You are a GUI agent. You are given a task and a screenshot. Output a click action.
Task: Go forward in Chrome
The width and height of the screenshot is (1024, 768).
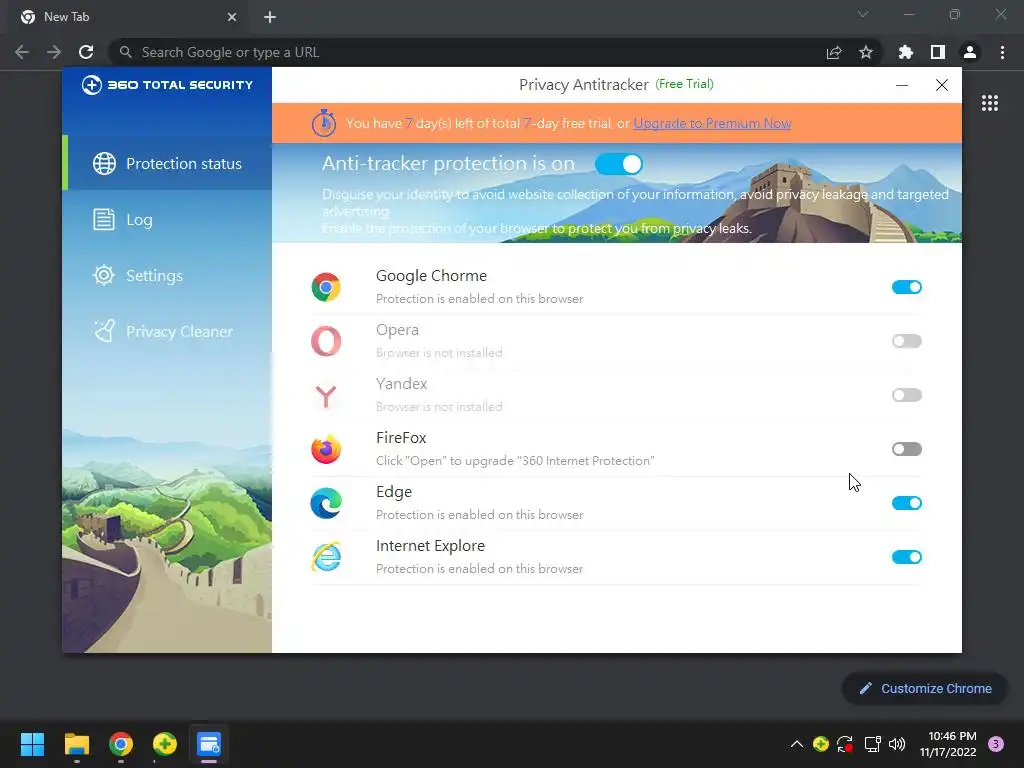tap(54, 52)
